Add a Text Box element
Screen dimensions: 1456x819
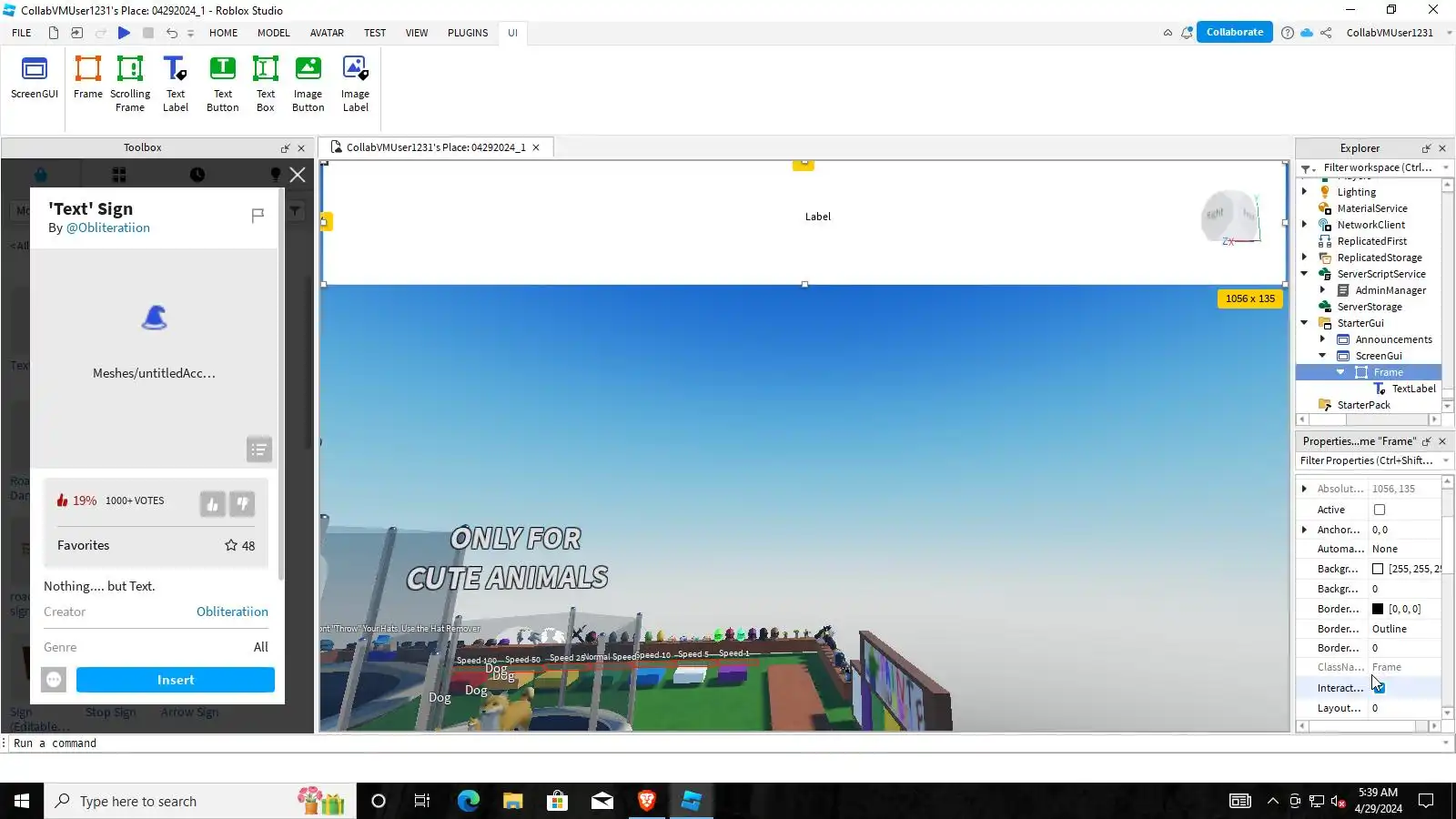coord(266,84)
